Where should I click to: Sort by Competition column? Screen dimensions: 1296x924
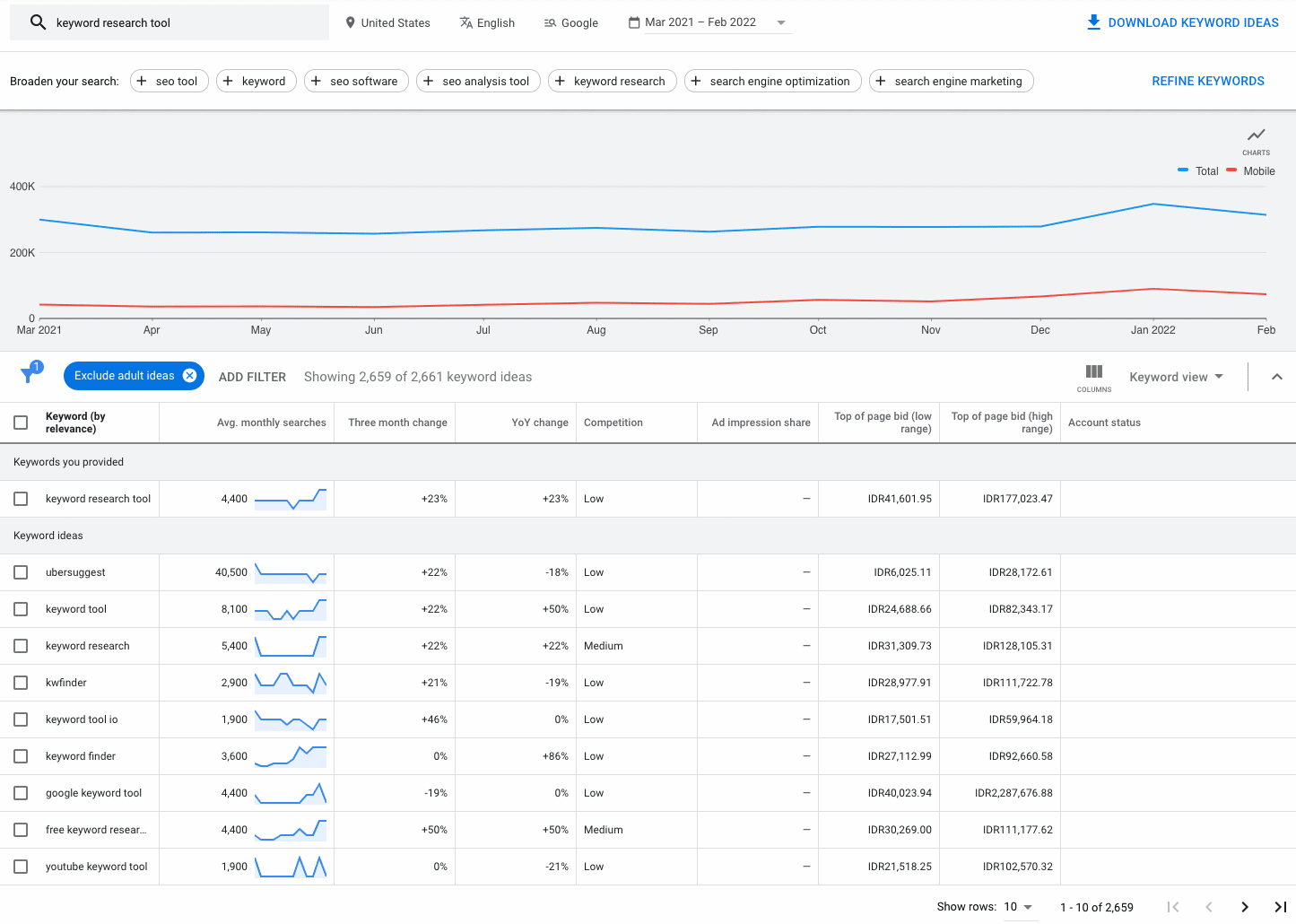[x=613, y=423]
